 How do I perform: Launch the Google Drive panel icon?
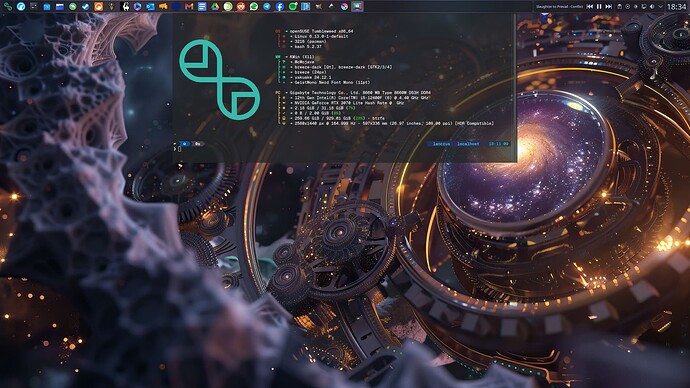pos(215,6)
